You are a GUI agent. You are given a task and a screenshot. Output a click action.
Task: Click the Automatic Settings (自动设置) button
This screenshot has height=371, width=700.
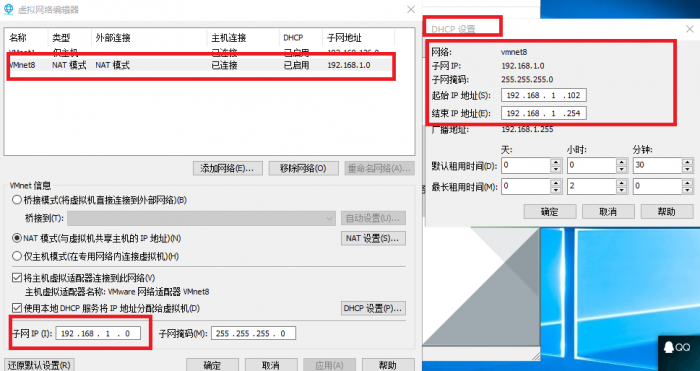[x=373, y=218]
